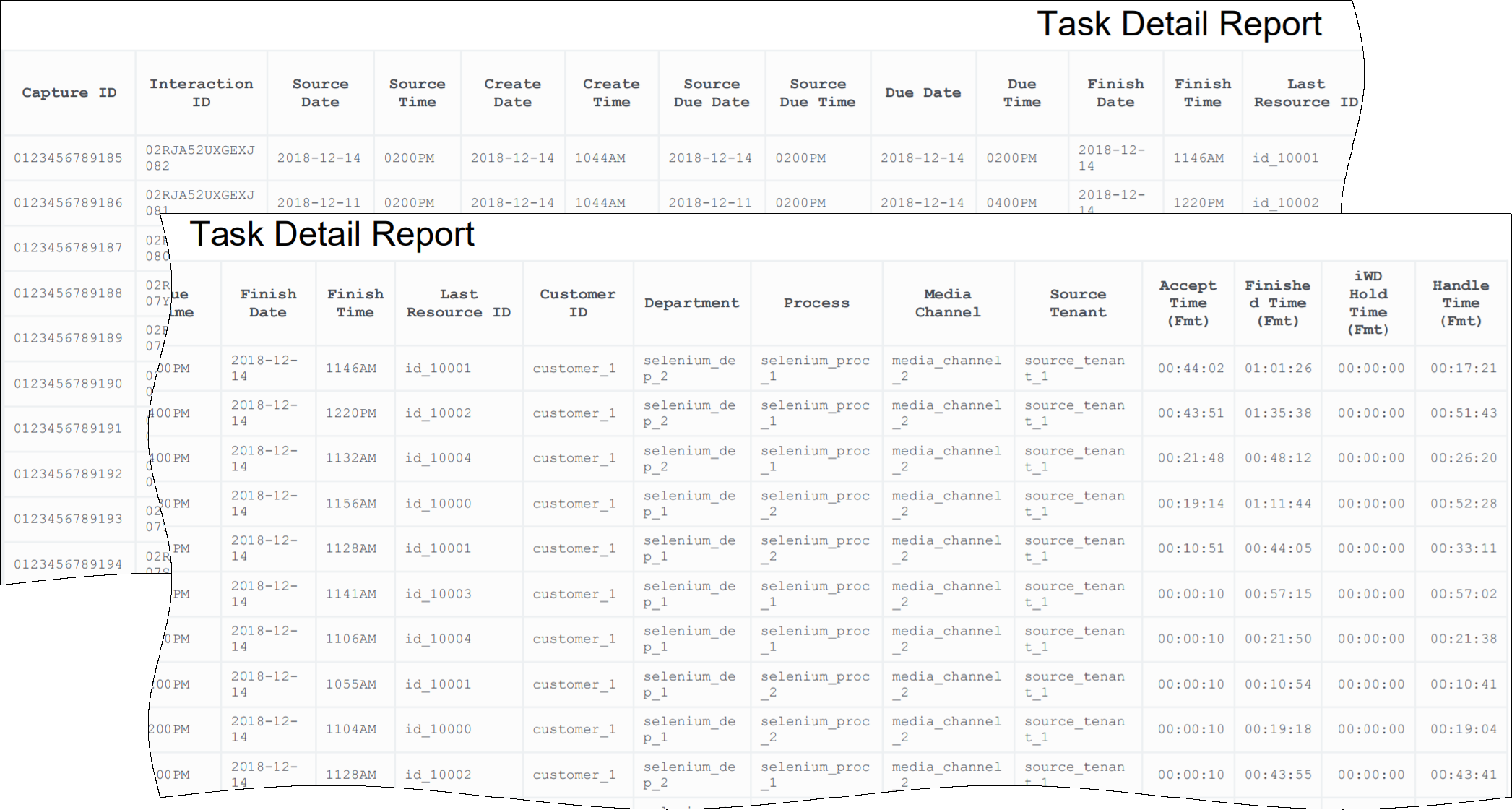Click capture ID 0123456789190 cell
Screen dimensions: 1512x810
[68, 383]
